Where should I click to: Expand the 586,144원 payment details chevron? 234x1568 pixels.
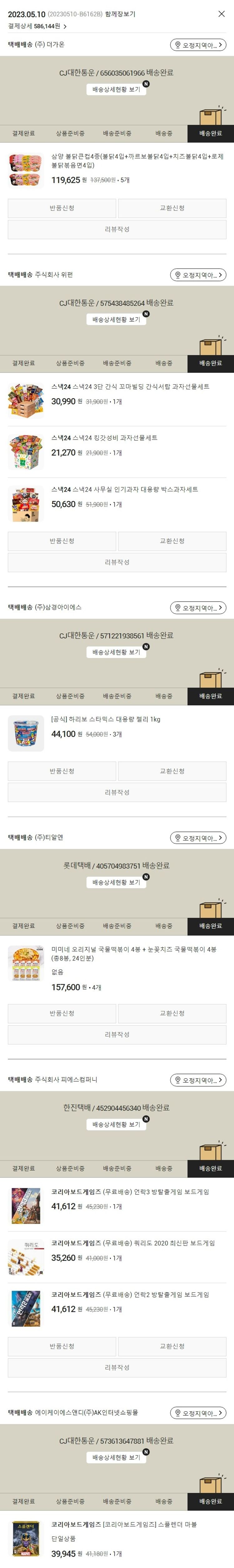click(65, 27)
